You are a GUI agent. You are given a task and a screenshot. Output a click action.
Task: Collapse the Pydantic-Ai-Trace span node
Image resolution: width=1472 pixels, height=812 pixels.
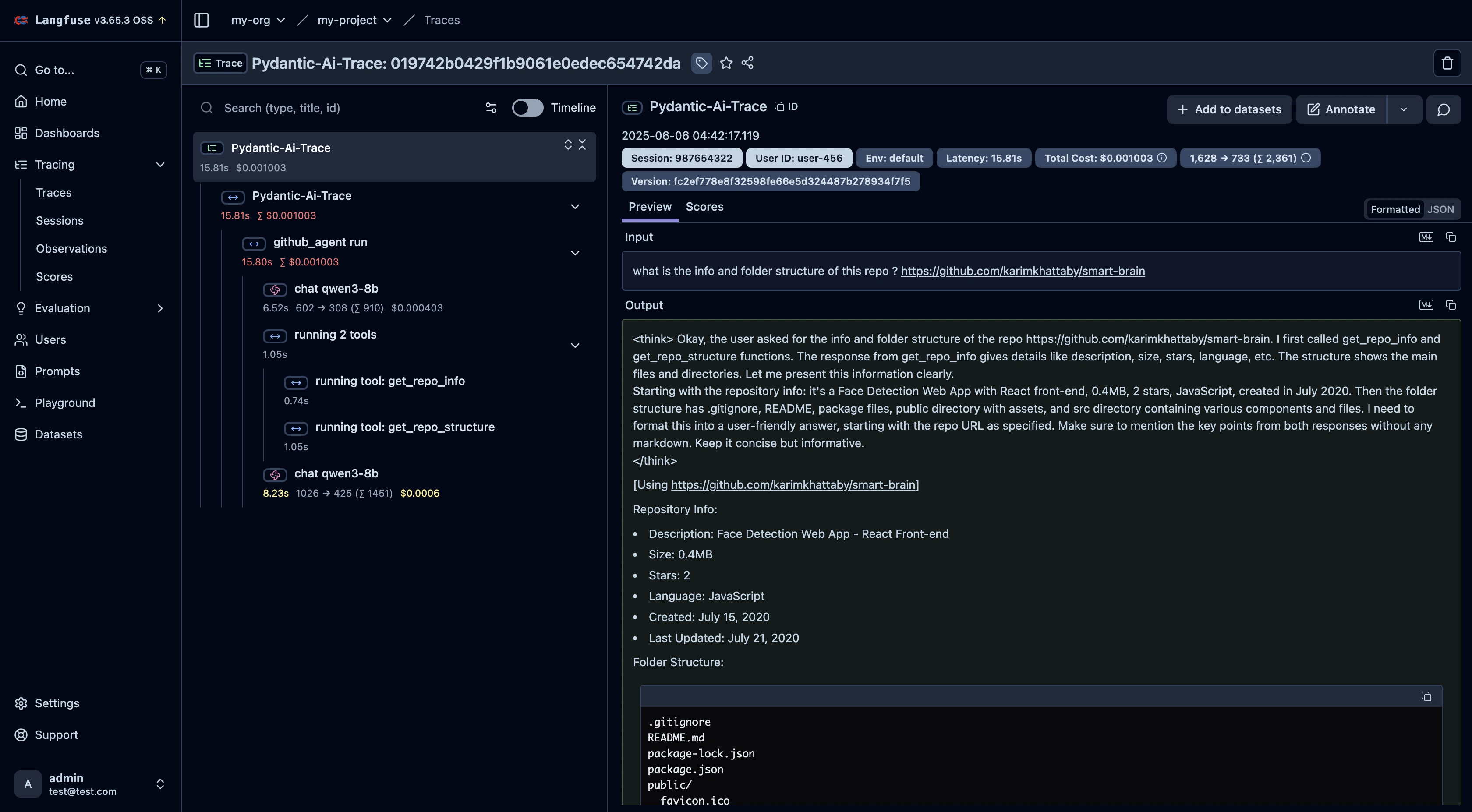[575, 206]
